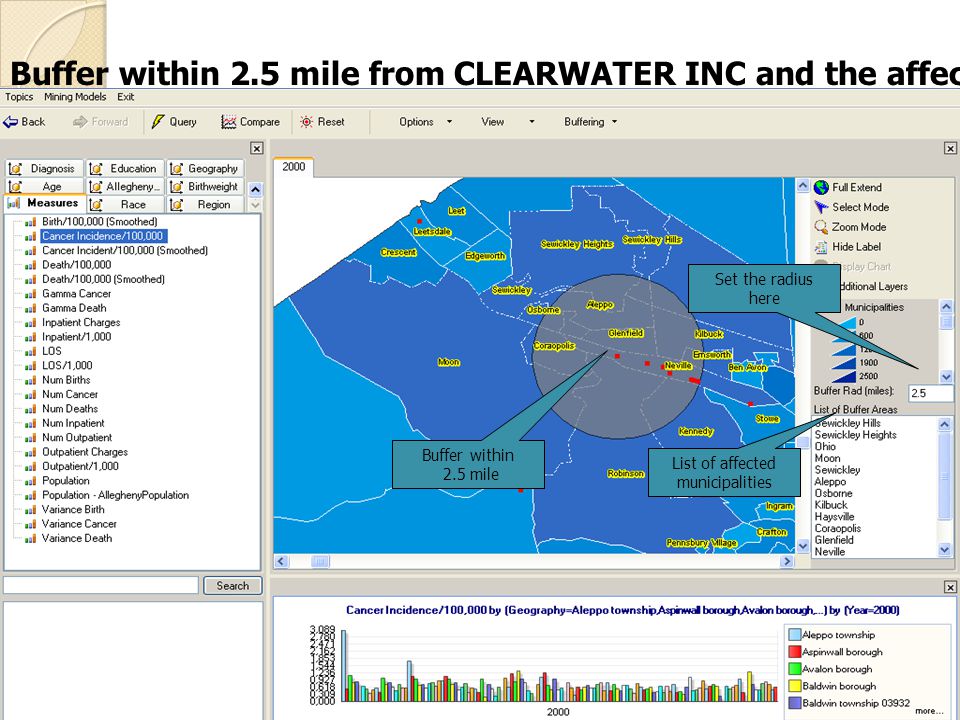The image size is (960, 720).
Task: Click the Robinson label on map
Action: 626,474
